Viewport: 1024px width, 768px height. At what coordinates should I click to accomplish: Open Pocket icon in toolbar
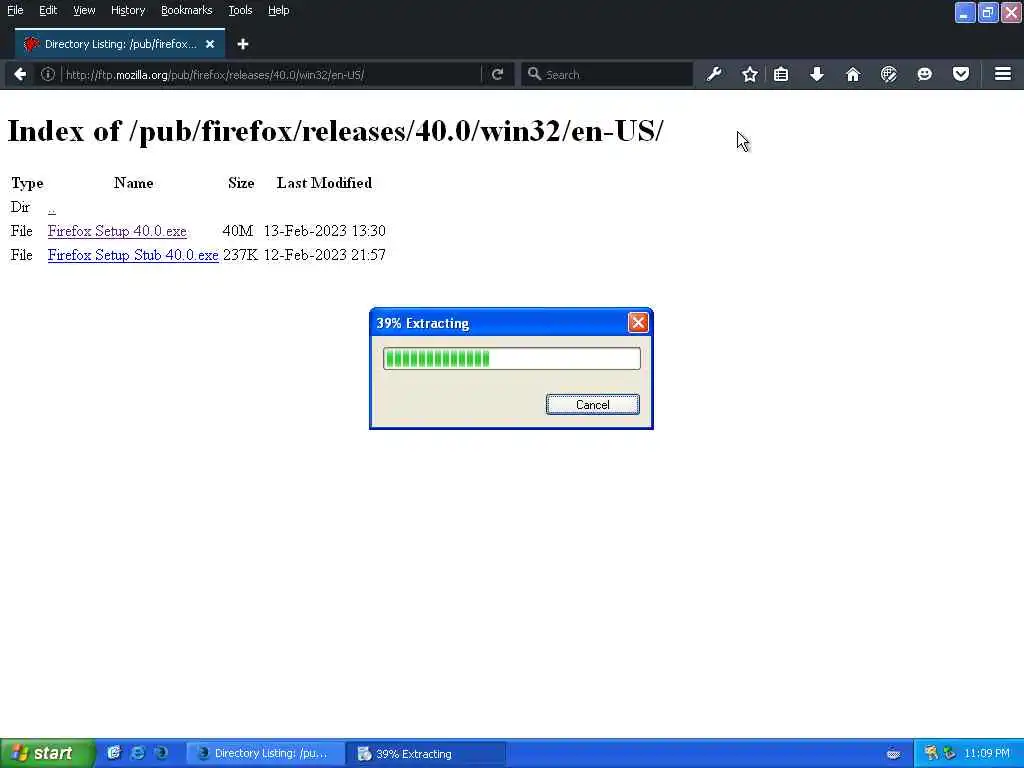[x=961, y=74]
